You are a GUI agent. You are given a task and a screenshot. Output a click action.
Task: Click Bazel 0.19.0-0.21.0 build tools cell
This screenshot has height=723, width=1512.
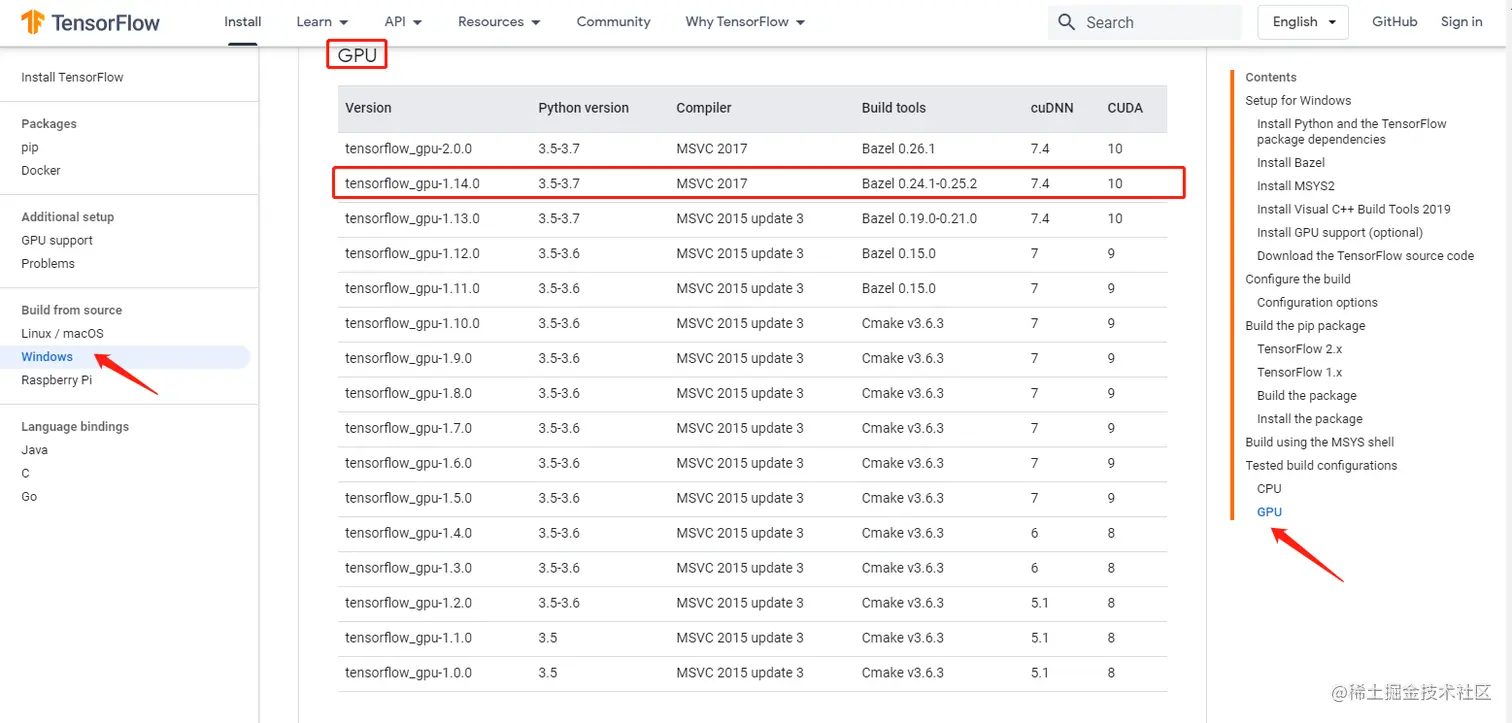919,218
